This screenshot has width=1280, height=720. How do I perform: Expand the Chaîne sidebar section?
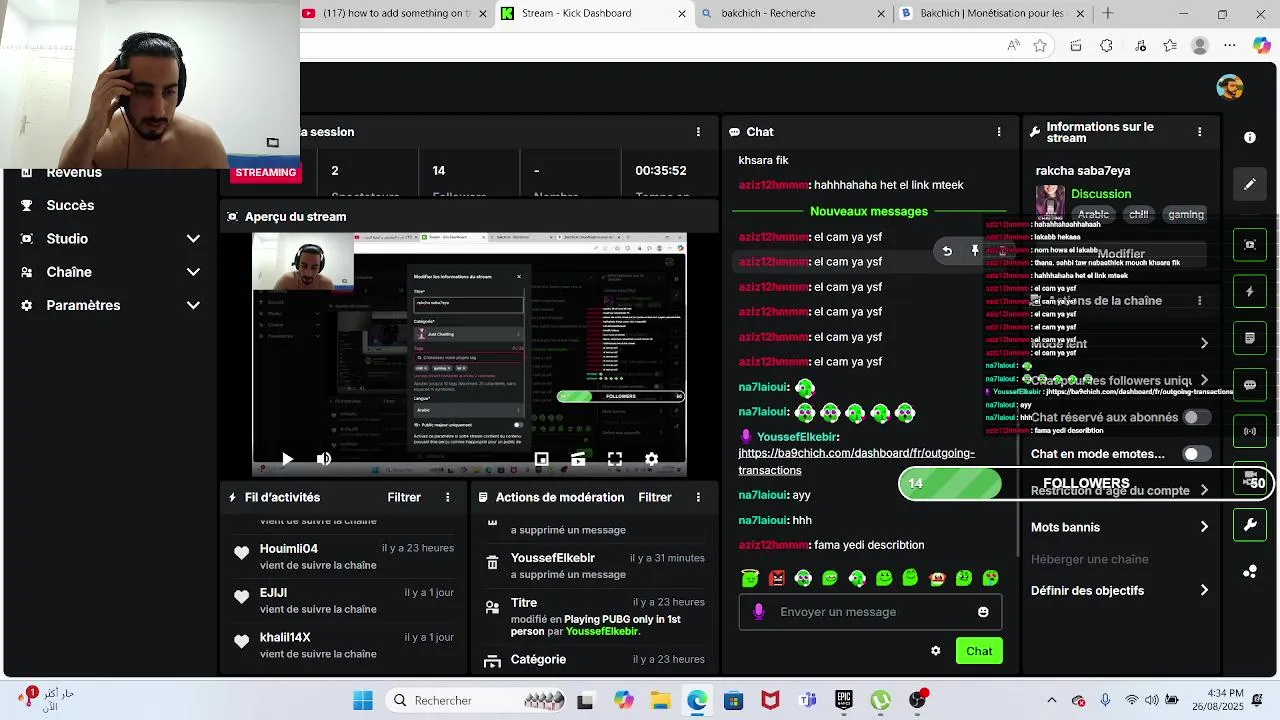click(x=110, y=272)
